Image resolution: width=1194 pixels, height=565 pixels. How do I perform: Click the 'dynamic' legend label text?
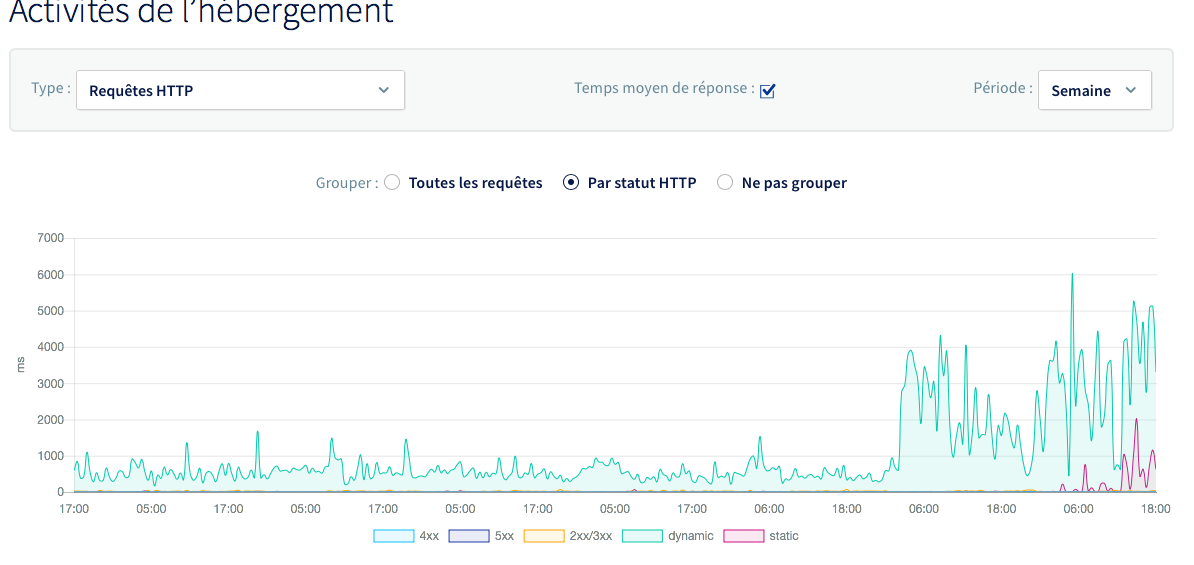click(691, 536)
